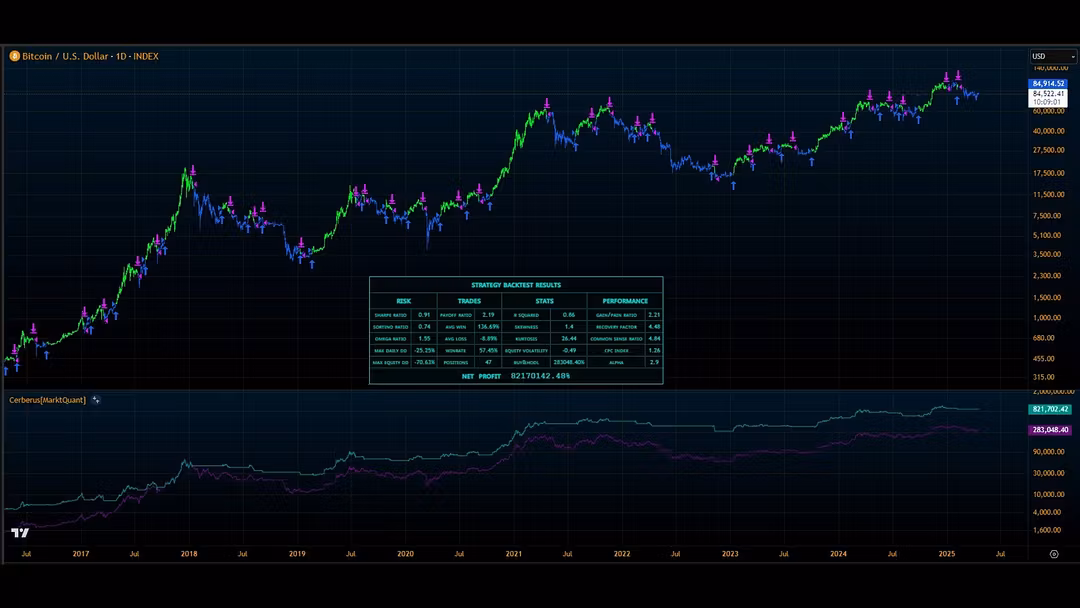Click the 2021 label on time axis
The image size is (1080, 608).
pos(513,553)
